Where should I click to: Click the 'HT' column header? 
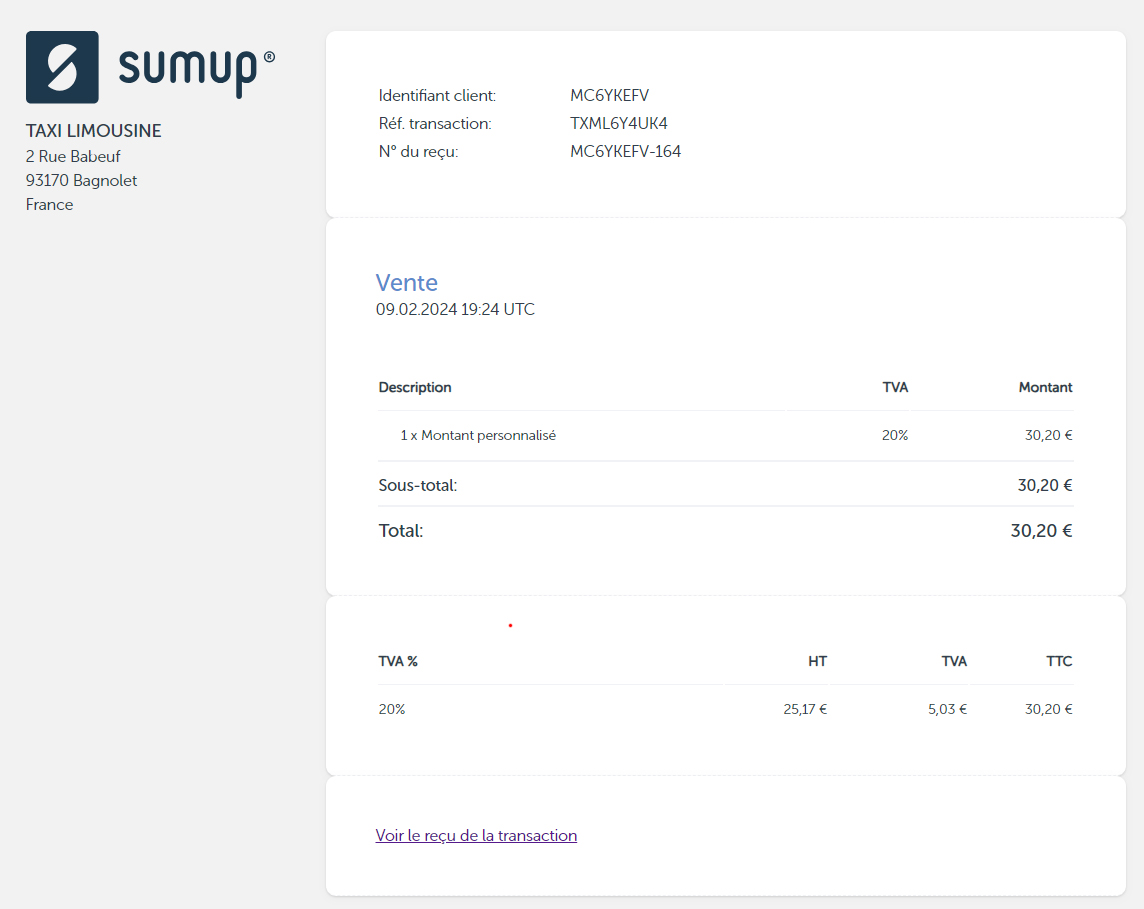pos(817,661)
